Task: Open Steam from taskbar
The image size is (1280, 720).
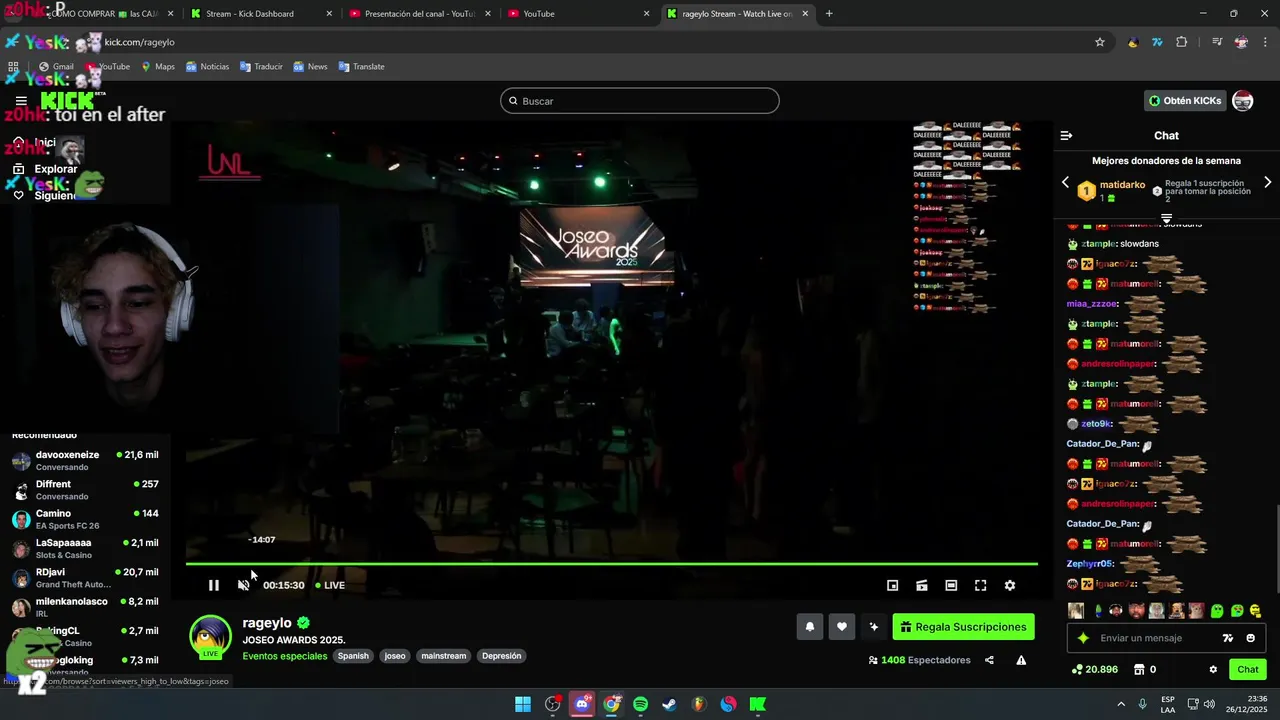Action: (x=670, y=704)
